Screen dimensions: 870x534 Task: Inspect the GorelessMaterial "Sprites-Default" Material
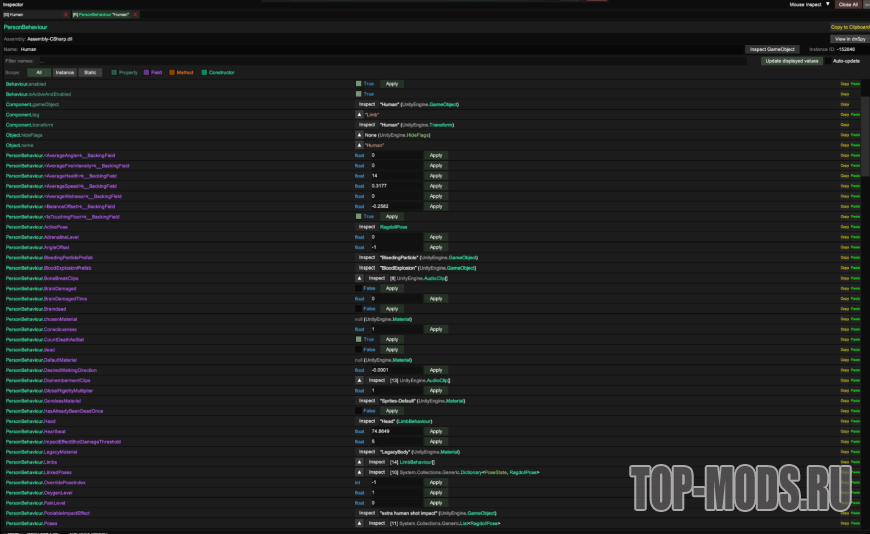point(367,401)
